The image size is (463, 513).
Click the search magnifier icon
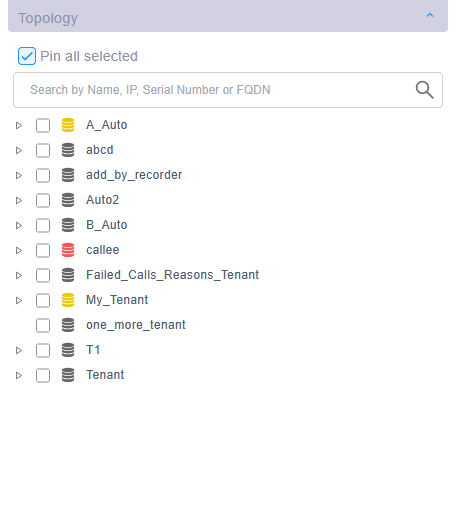[424, 90]
